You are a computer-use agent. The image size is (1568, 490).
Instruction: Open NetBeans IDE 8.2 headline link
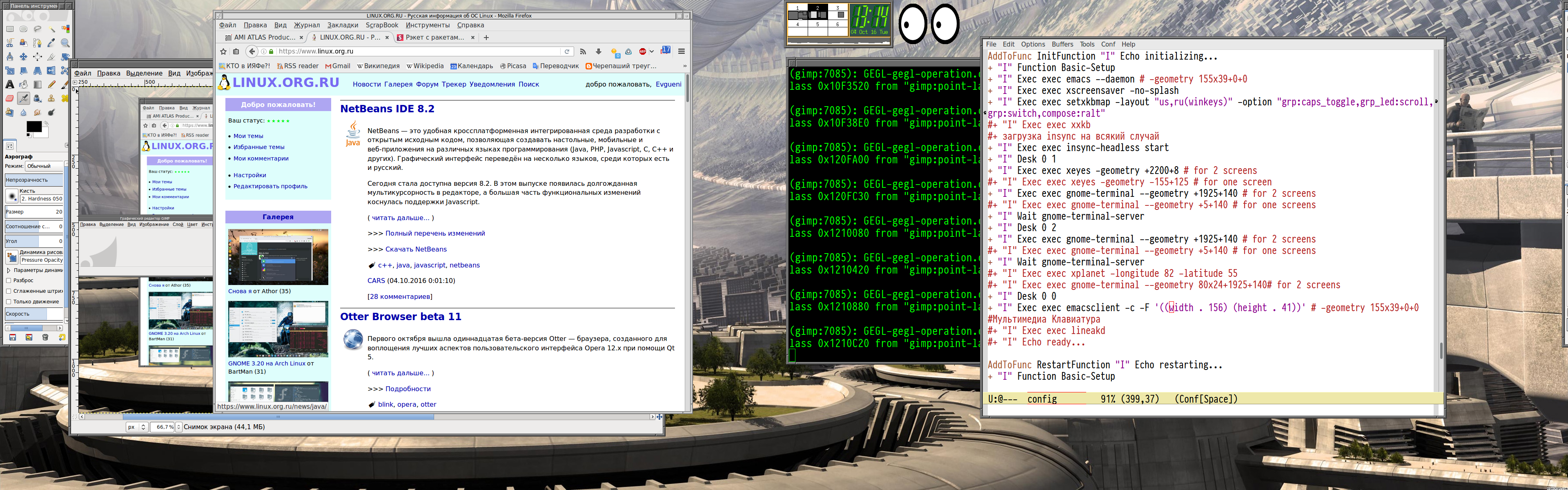pos(387,109)
